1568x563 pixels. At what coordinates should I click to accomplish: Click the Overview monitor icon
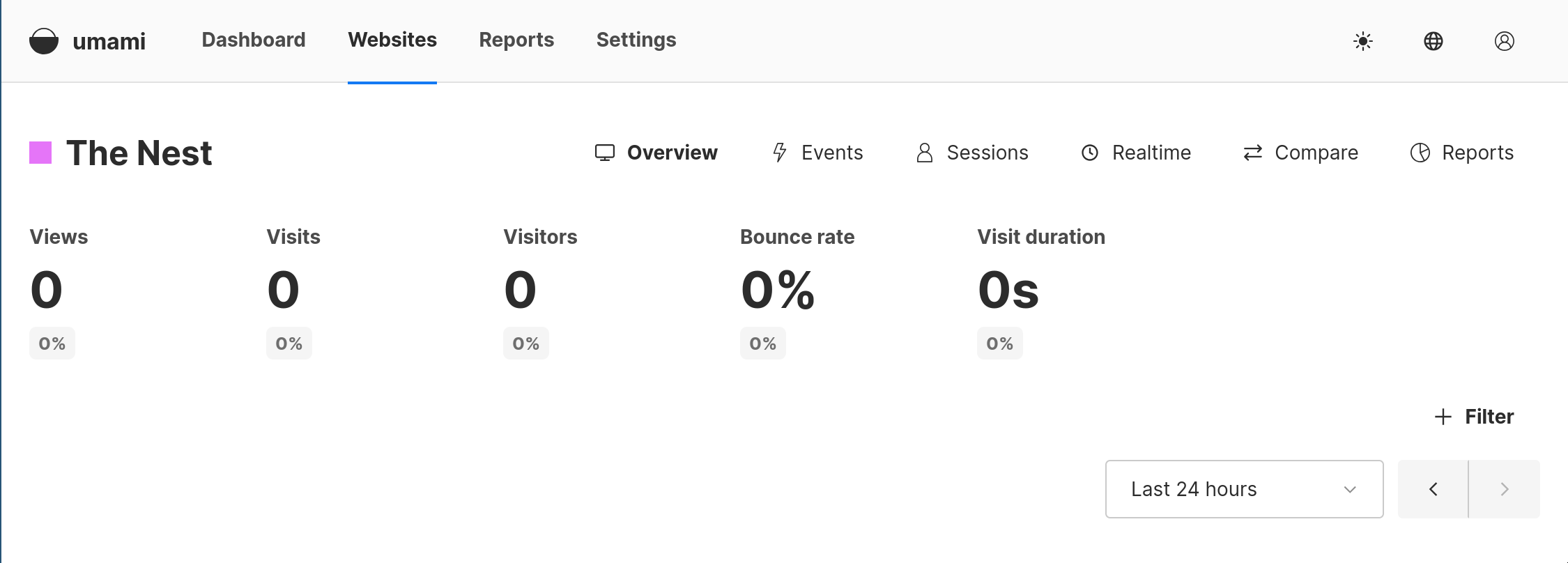pos(605,153)
